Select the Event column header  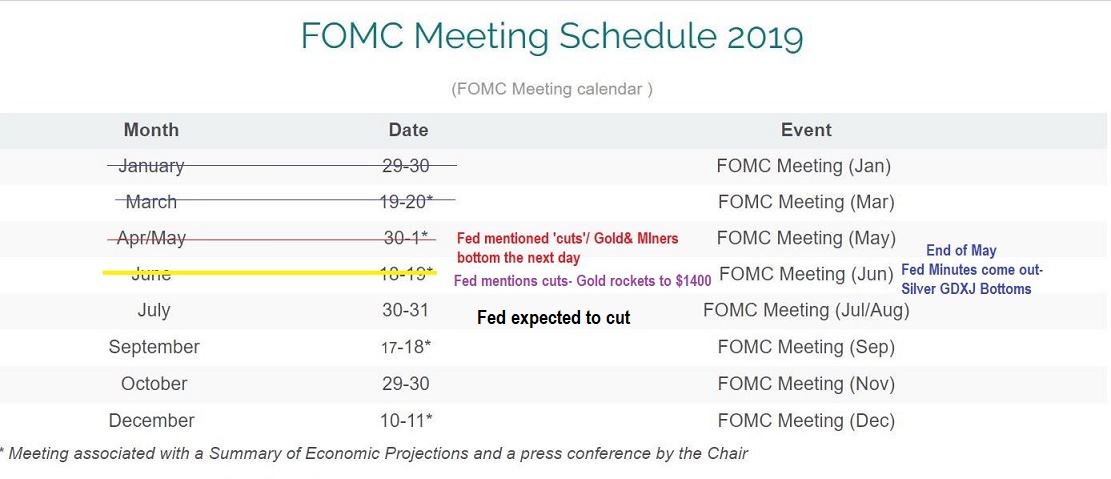tap(806, 130)
